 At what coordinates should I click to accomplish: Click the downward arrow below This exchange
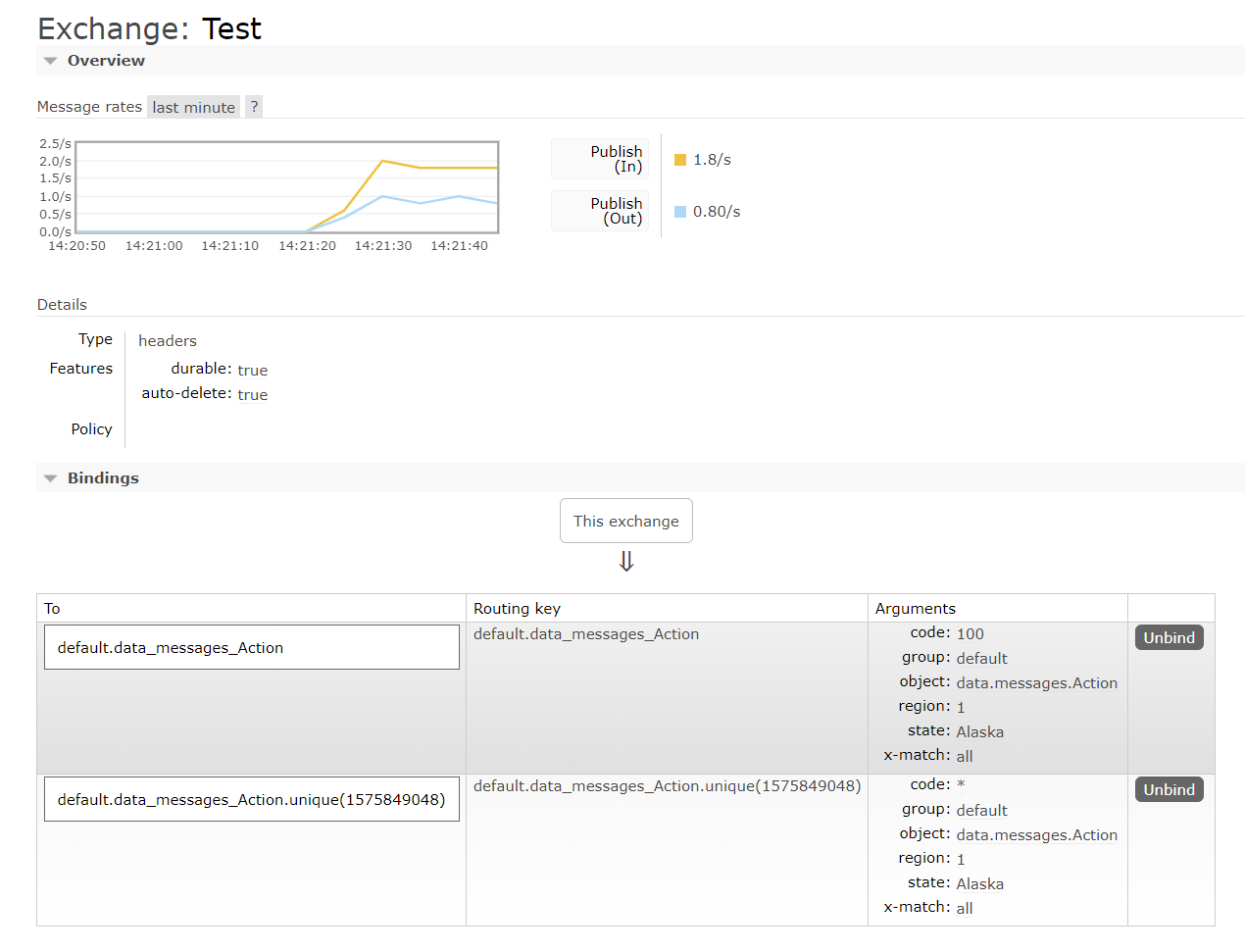coord(625,561)
